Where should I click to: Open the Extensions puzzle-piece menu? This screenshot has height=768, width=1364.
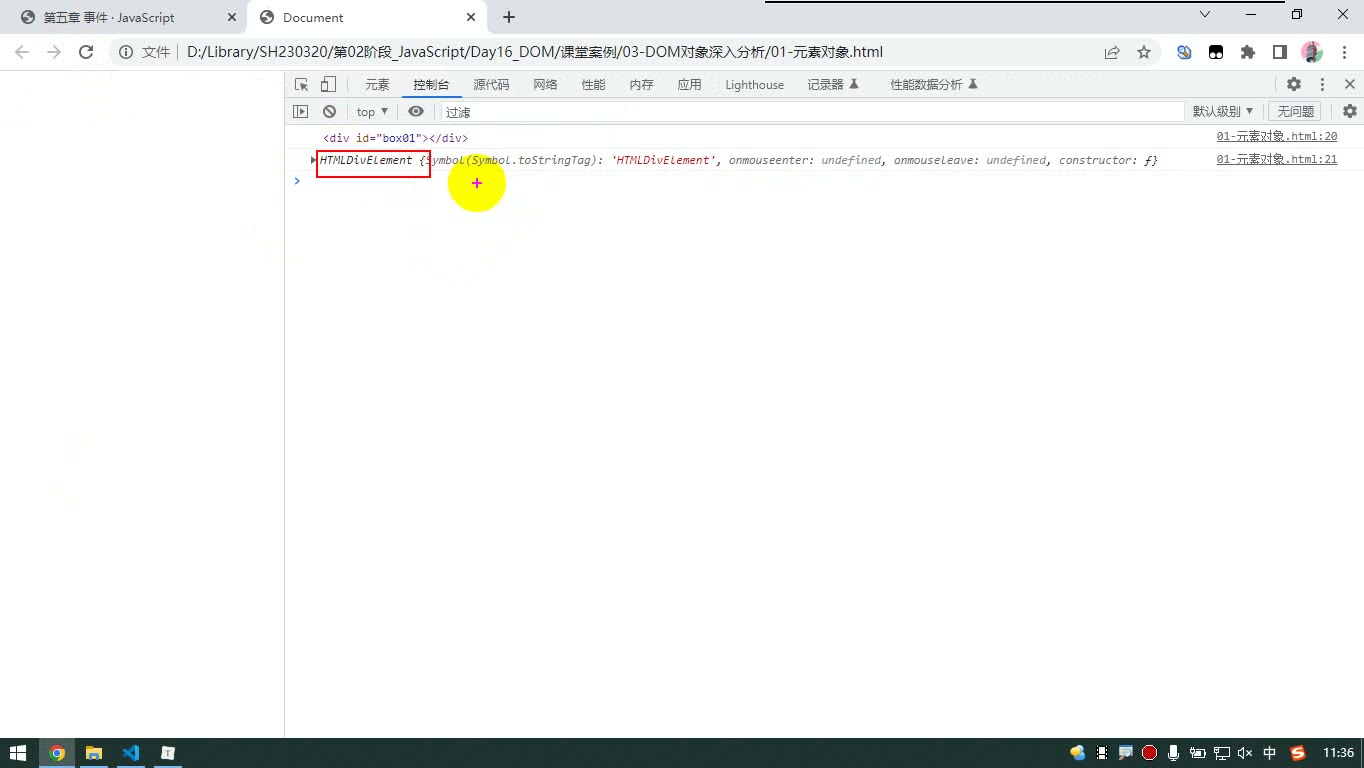click(x=1248, y=52)
